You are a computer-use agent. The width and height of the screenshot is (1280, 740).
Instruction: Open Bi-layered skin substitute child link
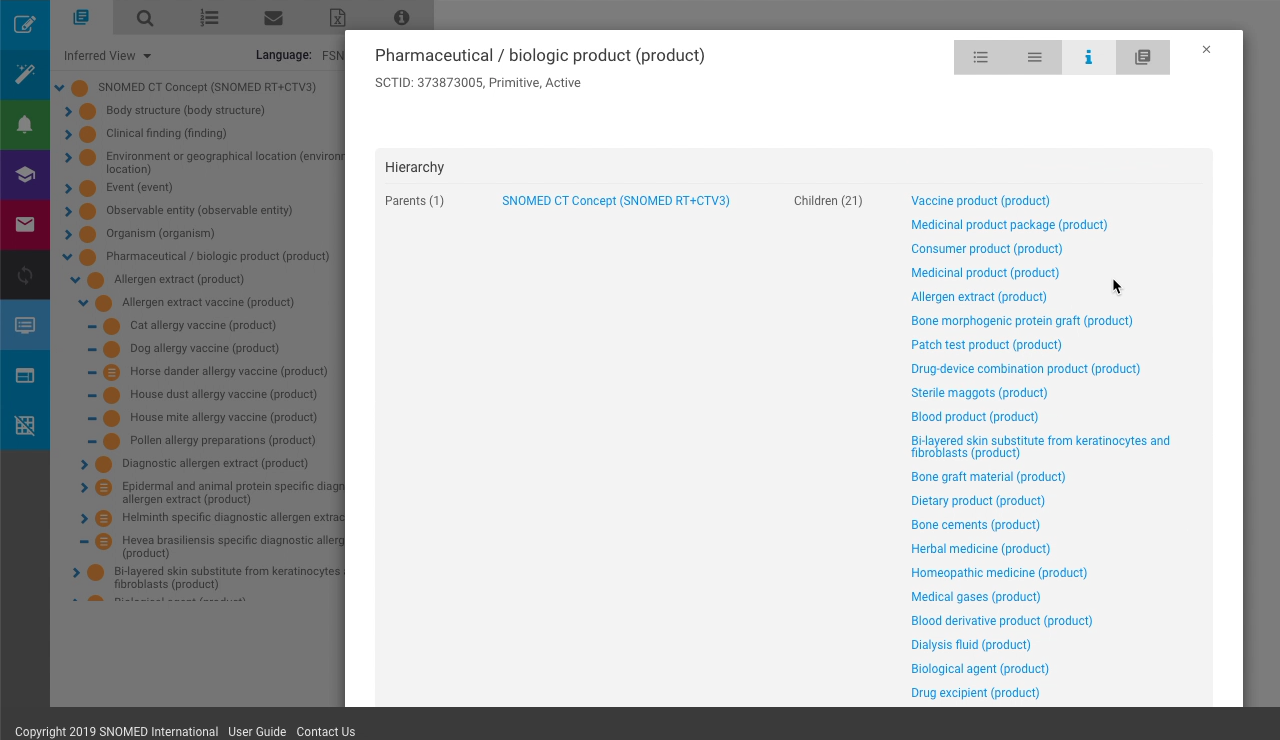coord(1040,447)
